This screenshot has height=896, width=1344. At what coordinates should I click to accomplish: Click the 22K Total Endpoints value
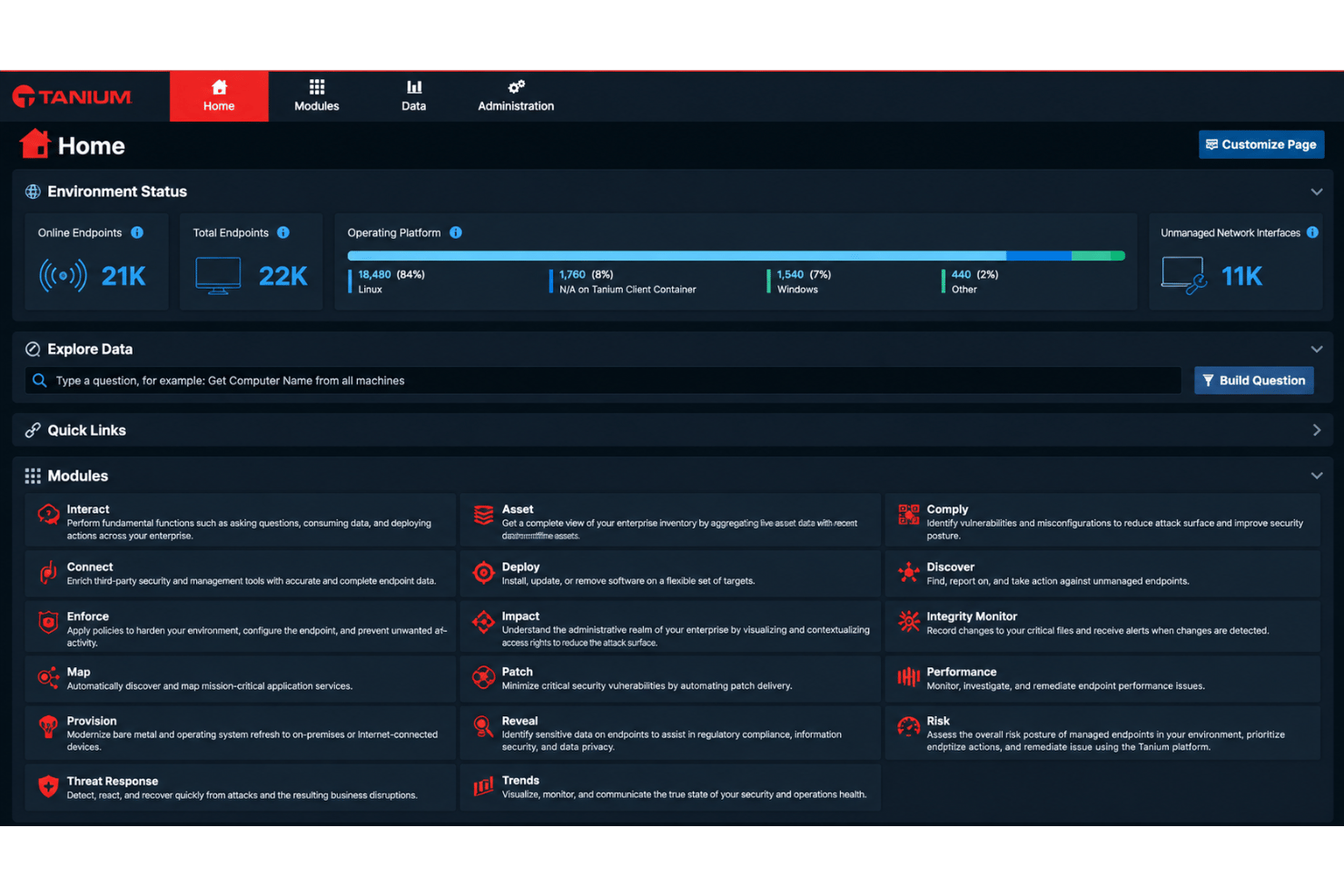coord(283,276)
